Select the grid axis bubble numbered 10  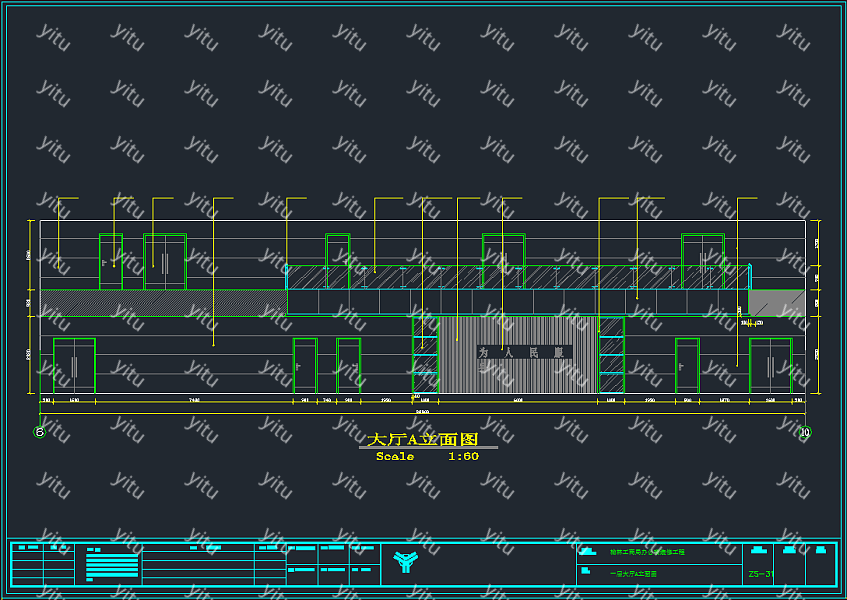[x=805, y=432]
